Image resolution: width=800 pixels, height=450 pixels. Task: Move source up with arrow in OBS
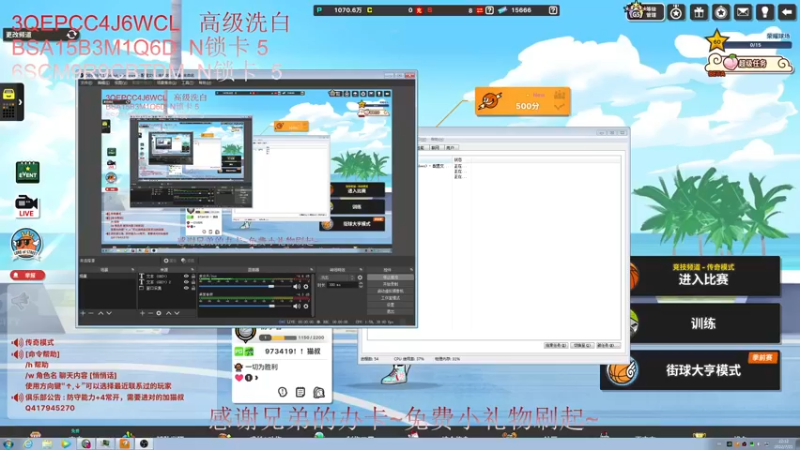pos(168,313)
